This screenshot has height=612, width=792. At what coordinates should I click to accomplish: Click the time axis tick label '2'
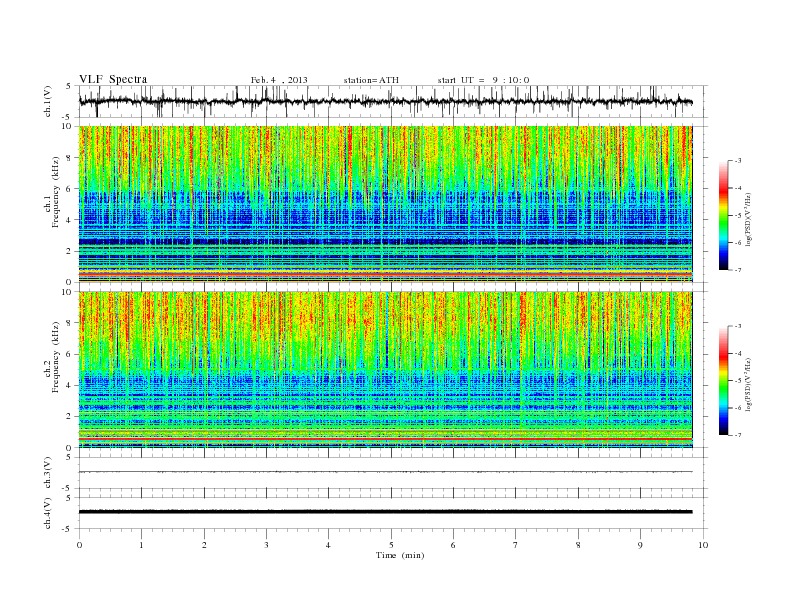(x=204, y=545)
